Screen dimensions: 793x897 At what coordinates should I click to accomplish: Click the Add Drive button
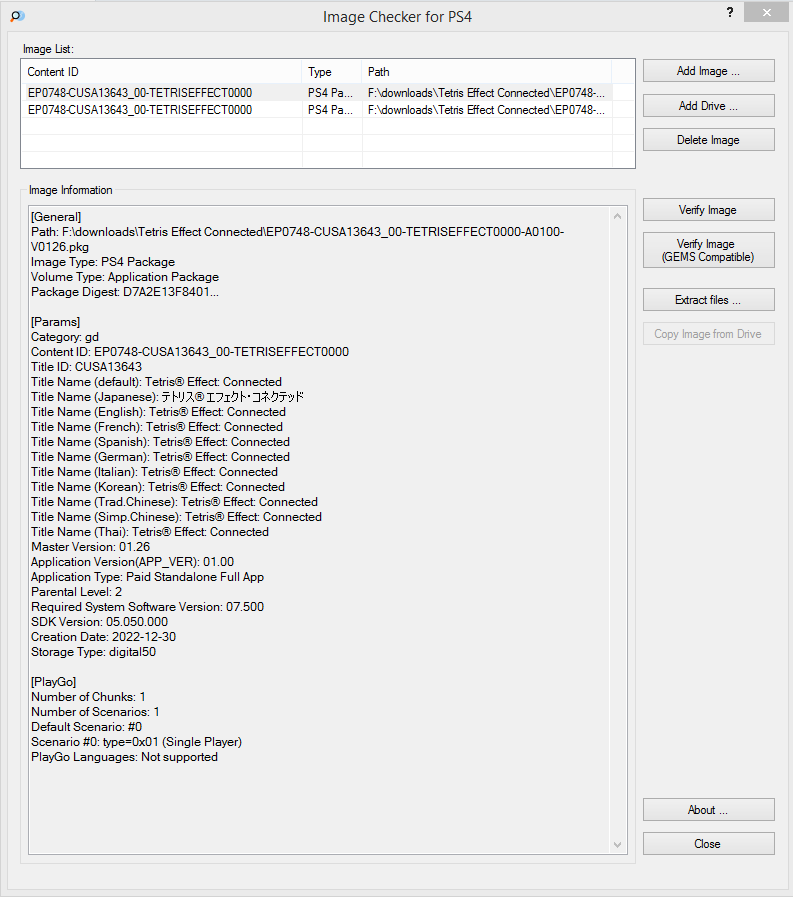pos(708,106)
